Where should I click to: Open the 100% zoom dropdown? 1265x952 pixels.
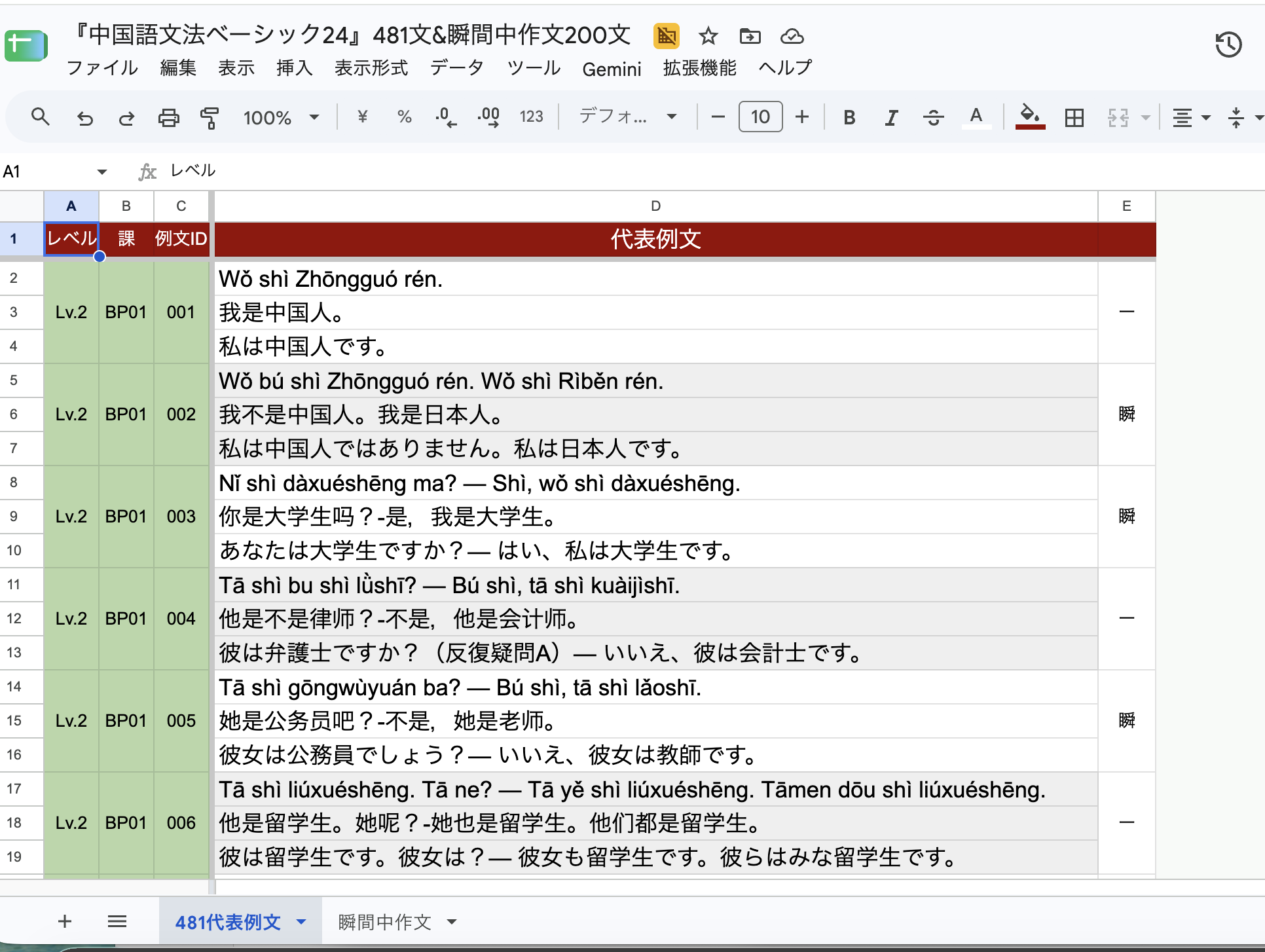pos(281,118)
